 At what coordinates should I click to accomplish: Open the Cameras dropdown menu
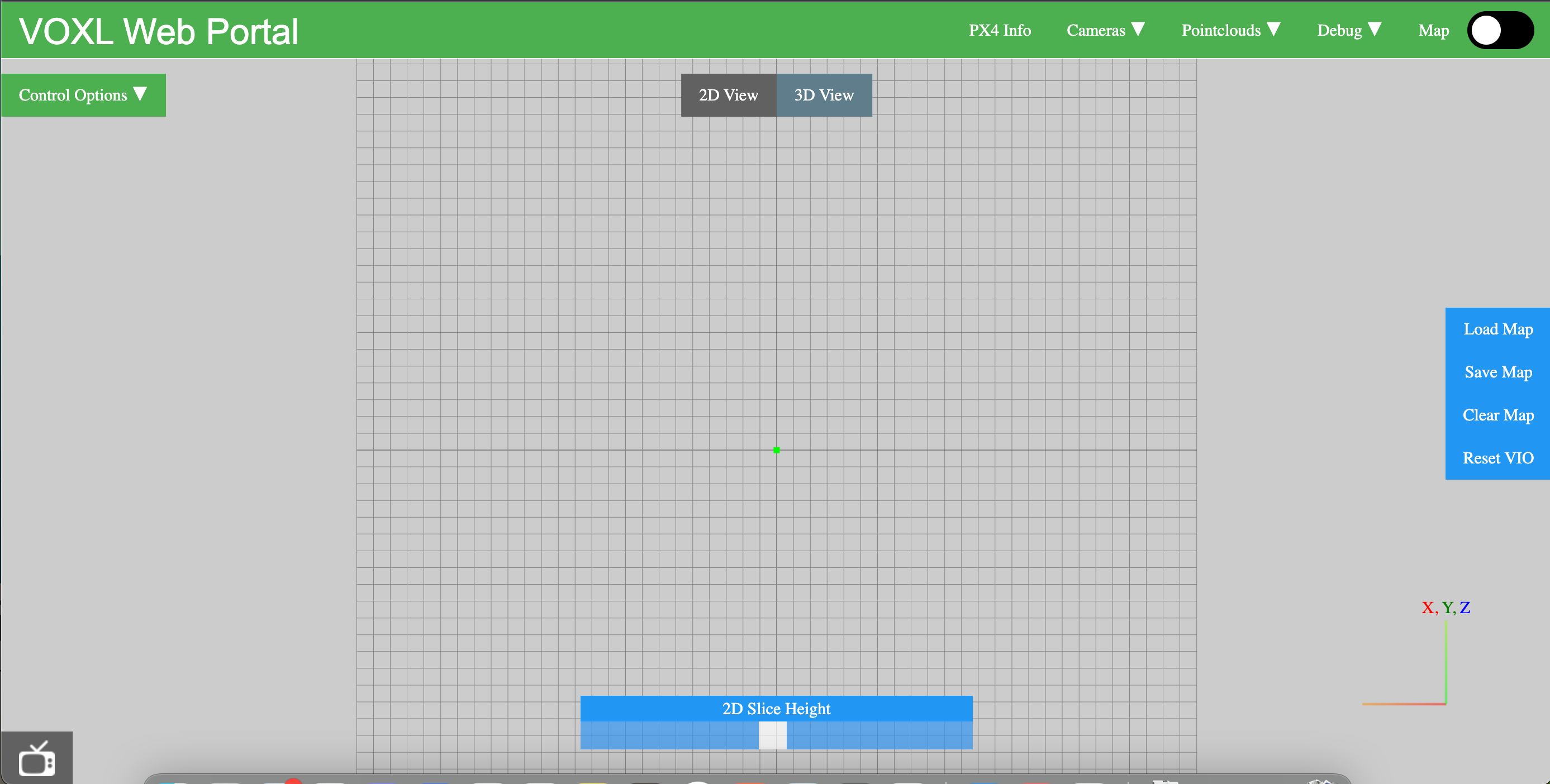[1105, 30]
